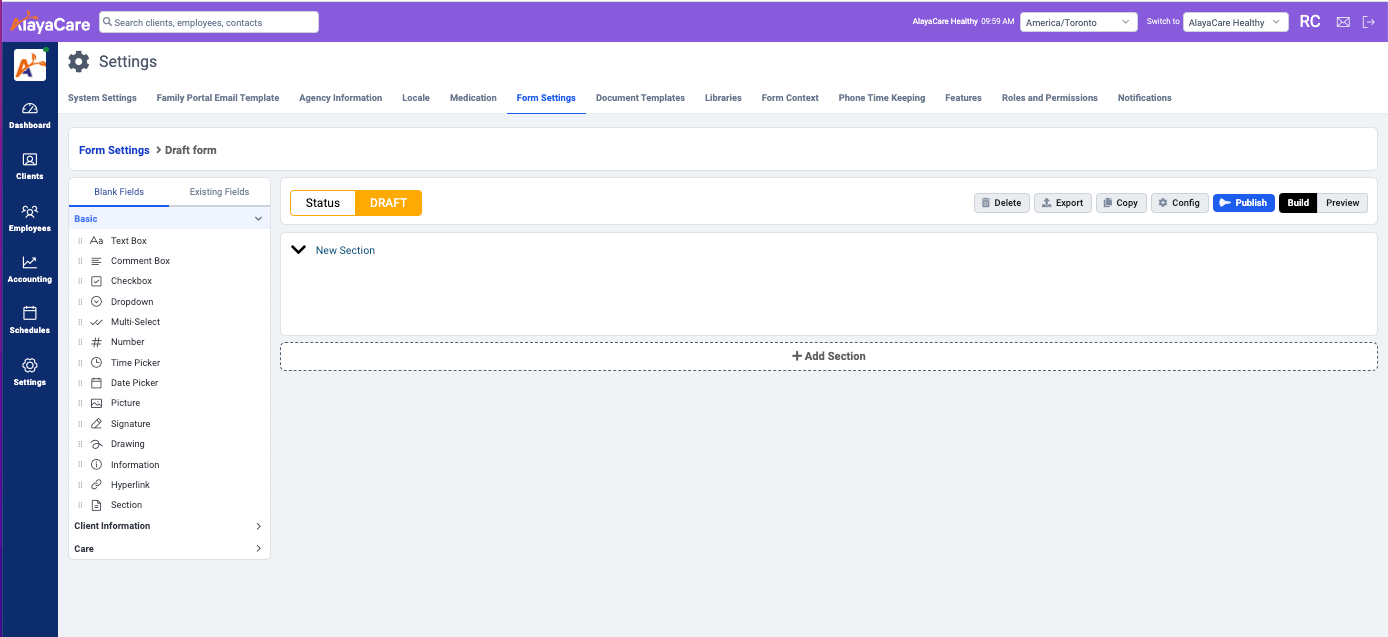Click the logout icon in the header
The height and width of the screenshot is (637, 1388).
1369,22
